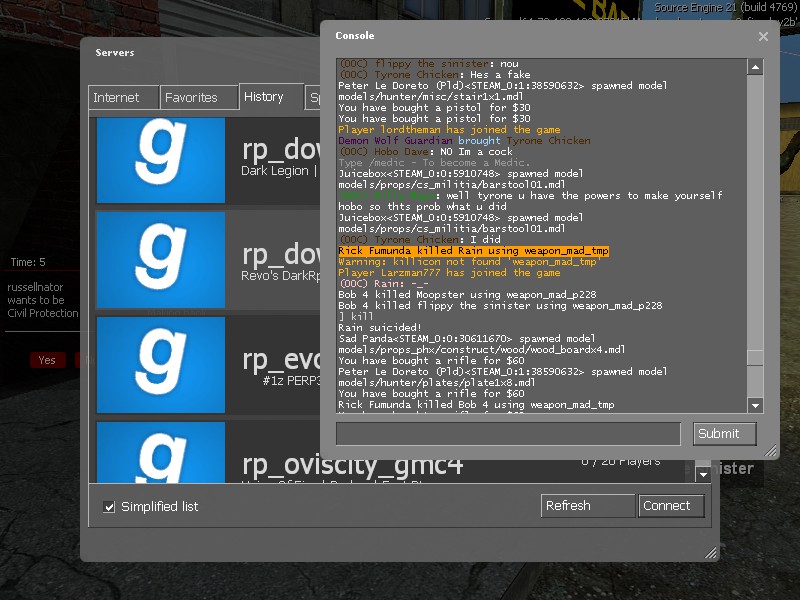Click the console scrollbar thumb
Viewport: 800px width, 600px height.
coord(755,358)
